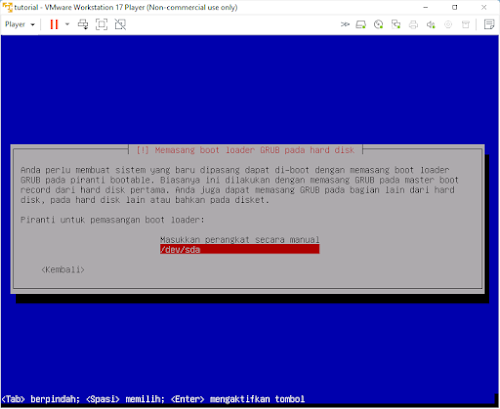This screenshot has height=409, width=500.
Task: Expand the power options dropdown arrow
Action: pyautogui.click(x=67, y=24)
